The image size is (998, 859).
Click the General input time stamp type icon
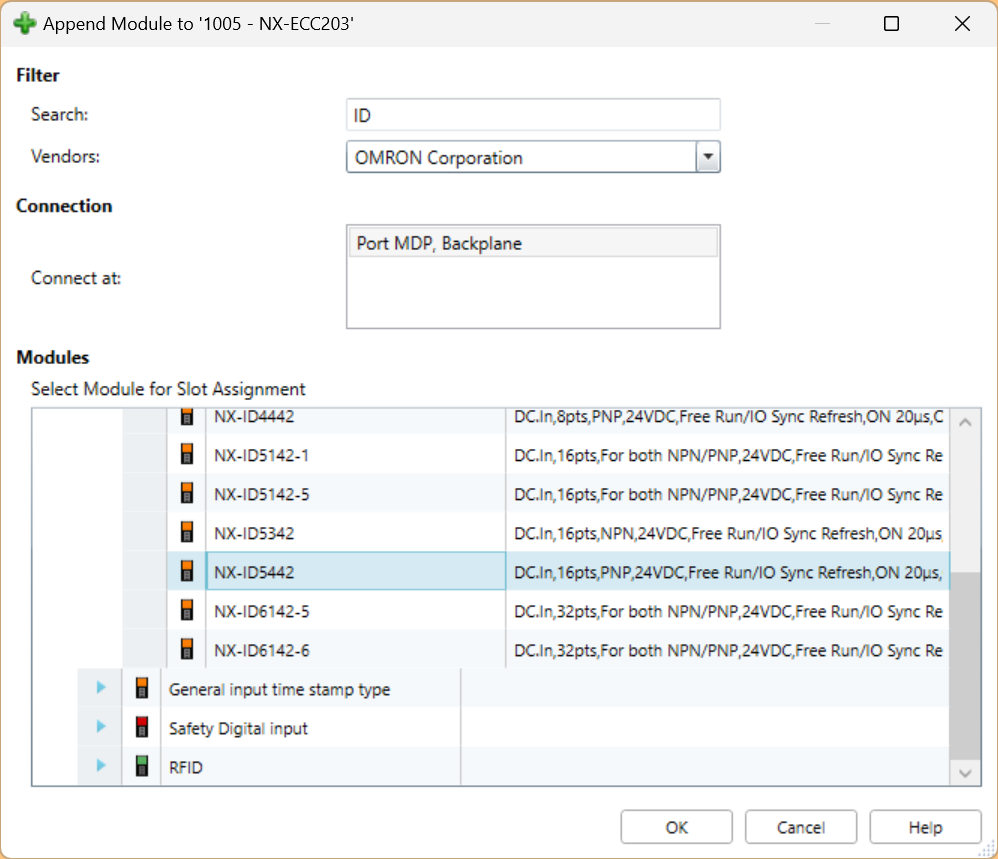click(142, 688)
